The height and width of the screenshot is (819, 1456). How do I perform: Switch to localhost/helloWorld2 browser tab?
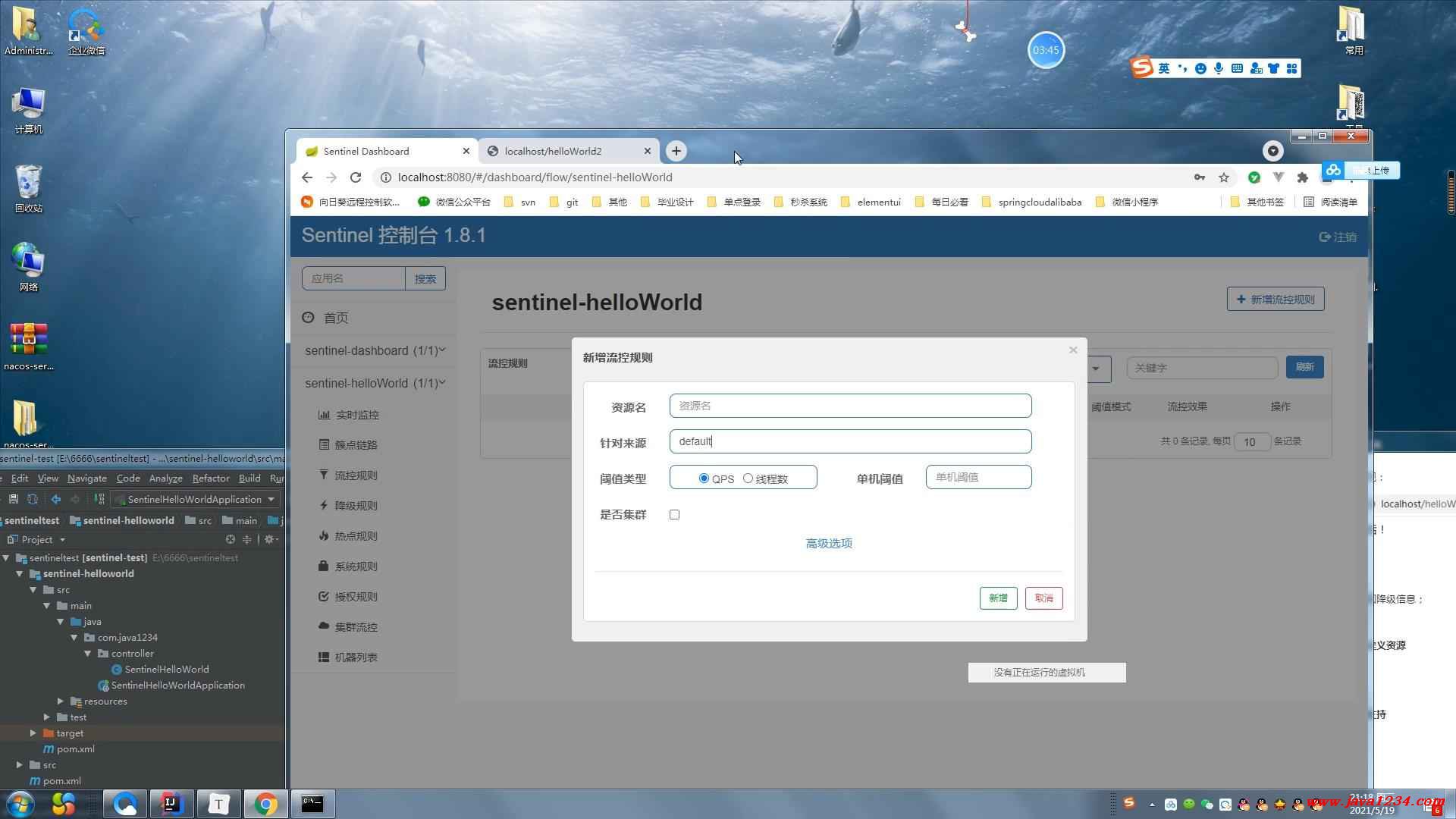569,151
